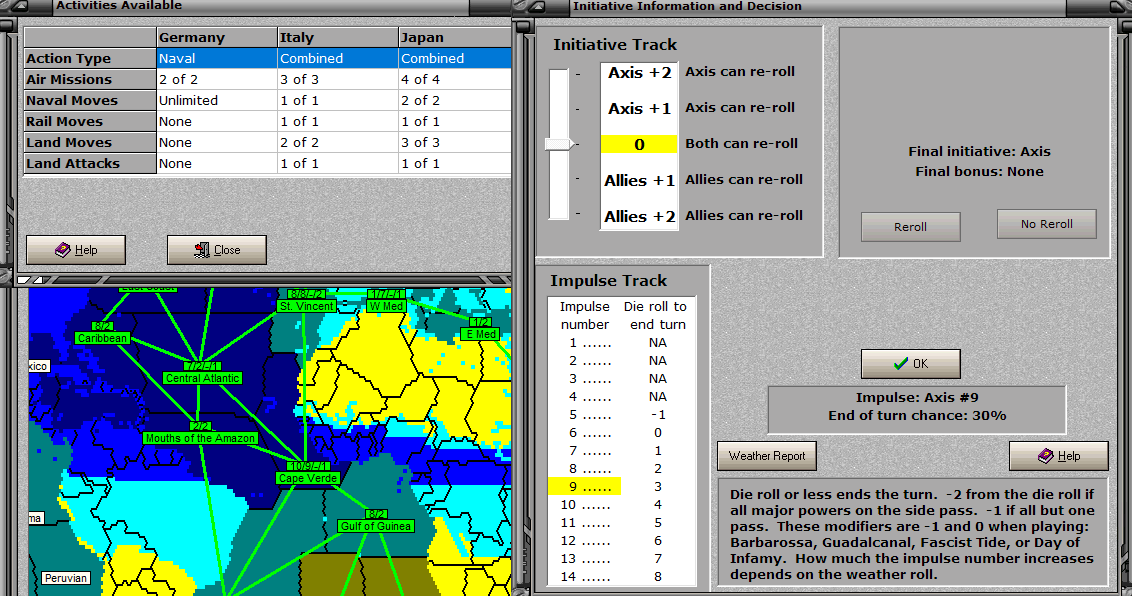Click impulse number 10 row
The width and height of the screenshot is (1132, 596).
tap(621, 504)
